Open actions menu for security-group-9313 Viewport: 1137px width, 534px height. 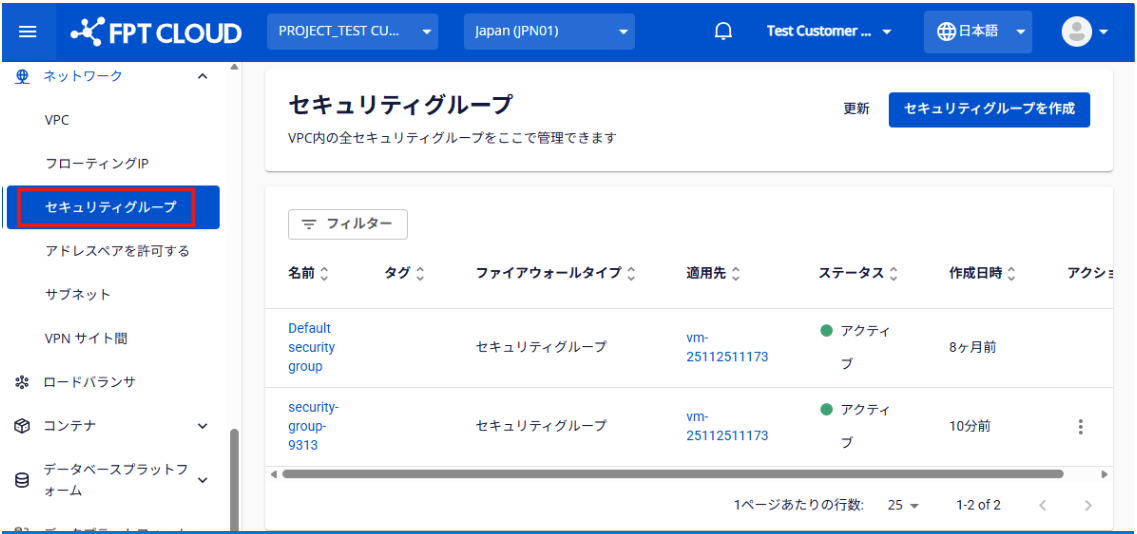click(x=1080, y=427)
